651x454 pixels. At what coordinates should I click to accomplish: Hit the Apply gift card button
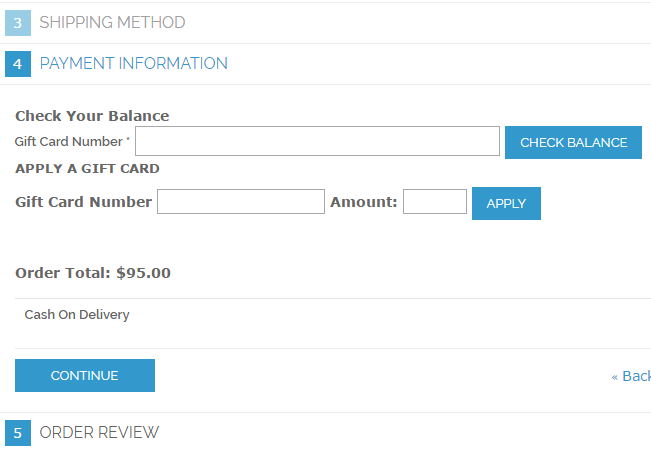point(506,203)
